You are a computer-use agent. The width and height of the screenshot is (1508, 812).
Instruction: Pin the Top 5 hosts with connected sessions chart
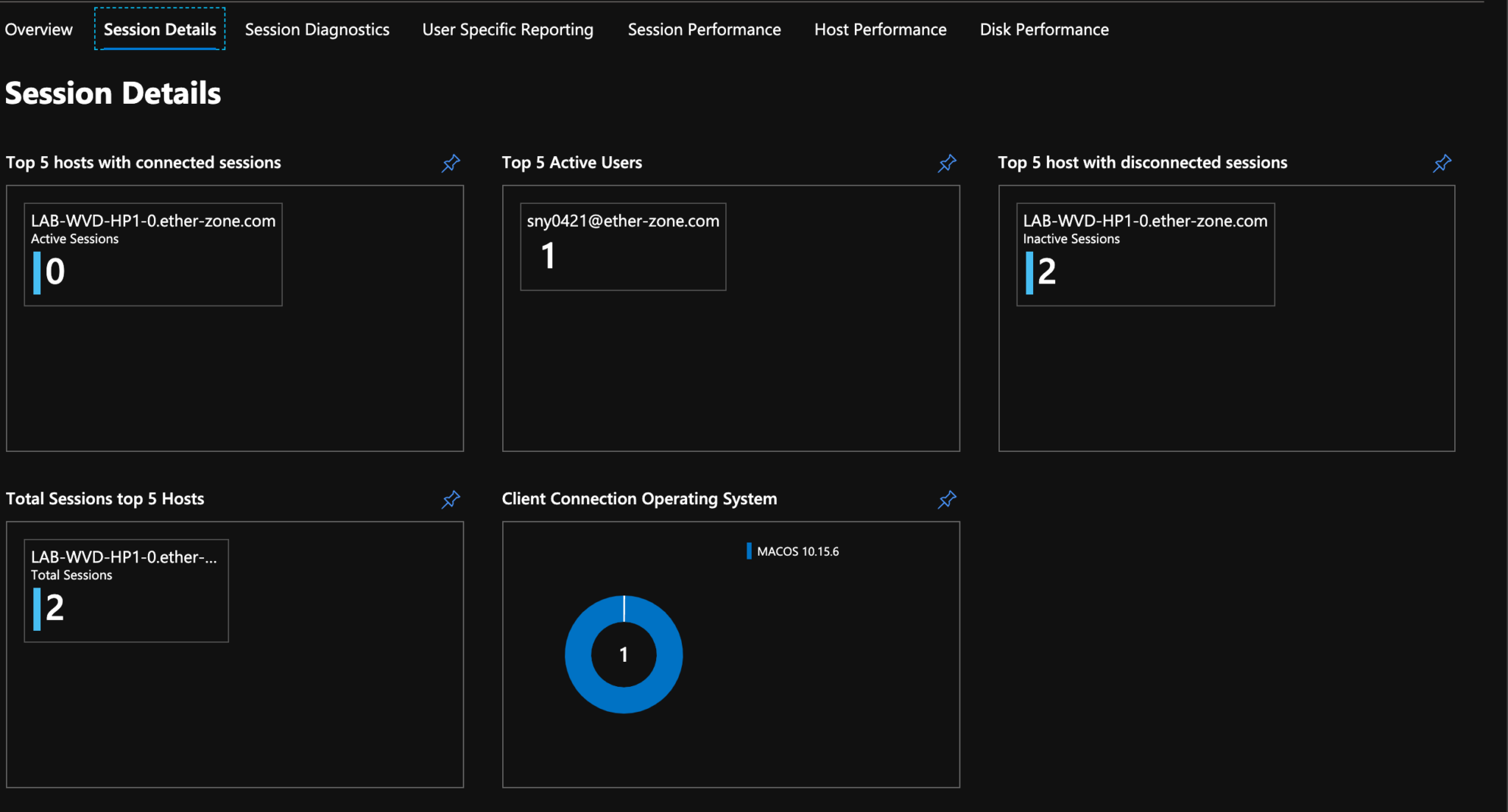click(451, 163)
